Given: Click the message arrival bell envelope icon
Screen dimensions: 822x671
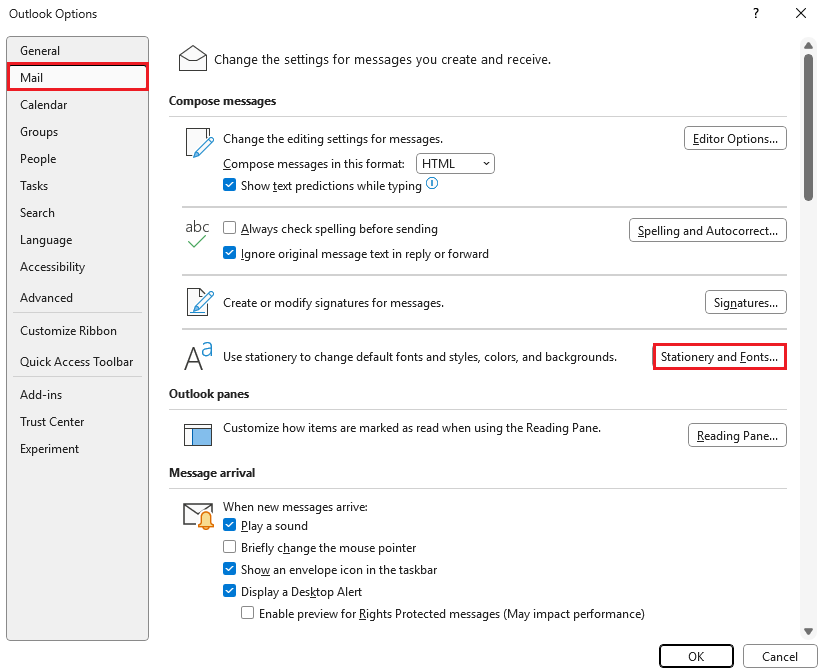Looking at the screenshot, I should coord(197,514).
